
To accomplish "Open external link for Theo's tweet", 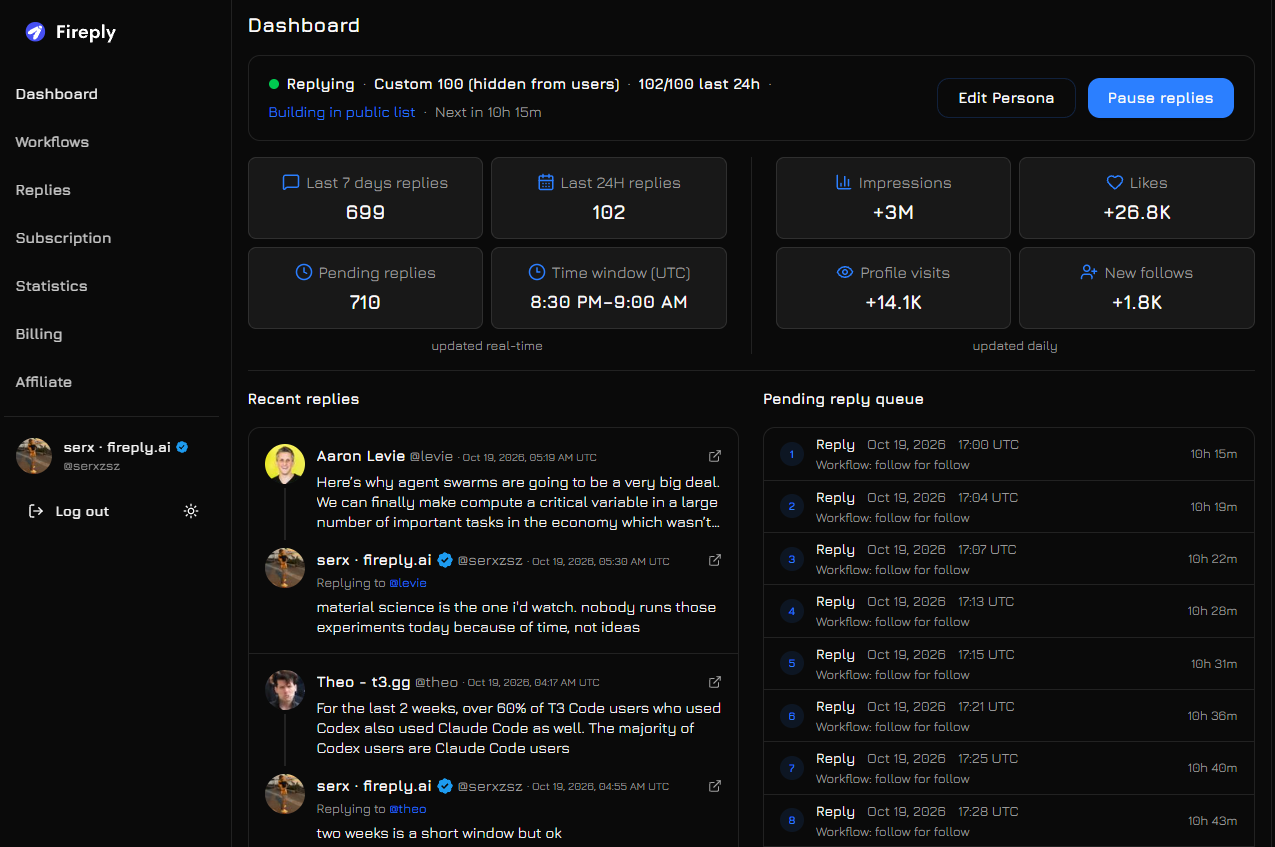I will [x=715, y=682].
